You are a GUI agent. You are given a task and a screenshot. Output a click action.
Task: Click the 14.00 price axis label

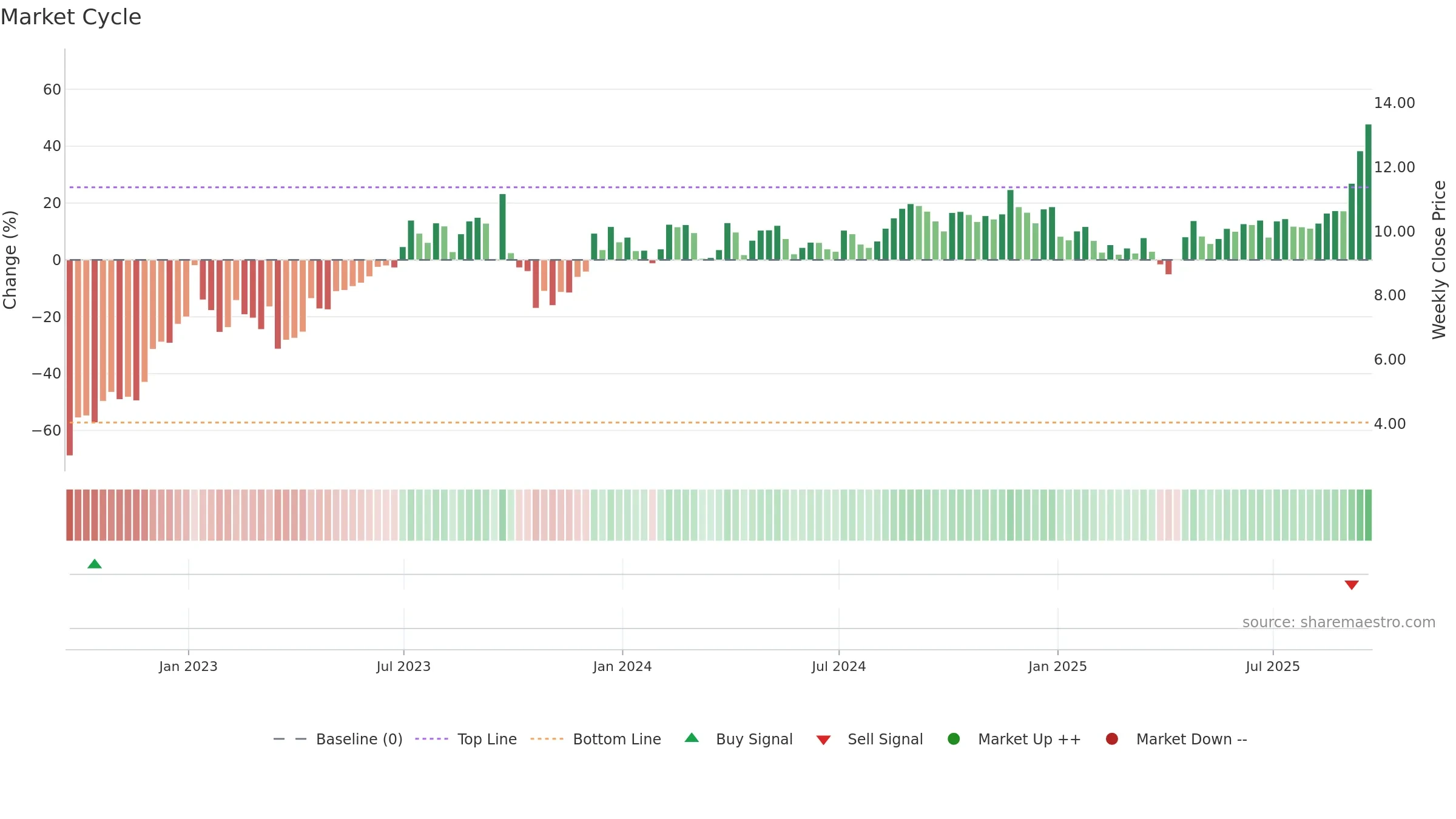[1394, 103]
